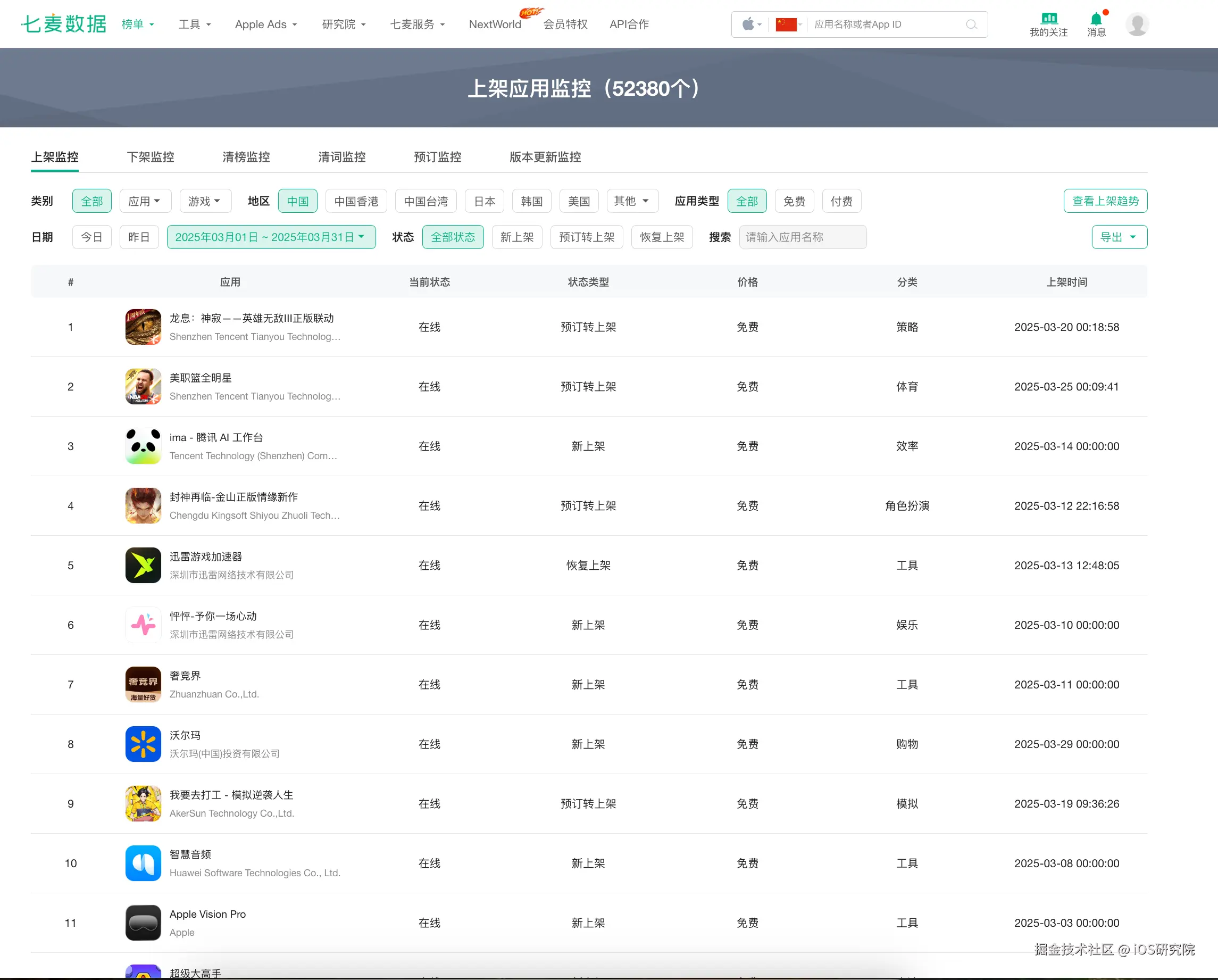Screen dimensions: 1218x980
Task: Click the 沃尔玛 app icon
Action: point(143,744)
